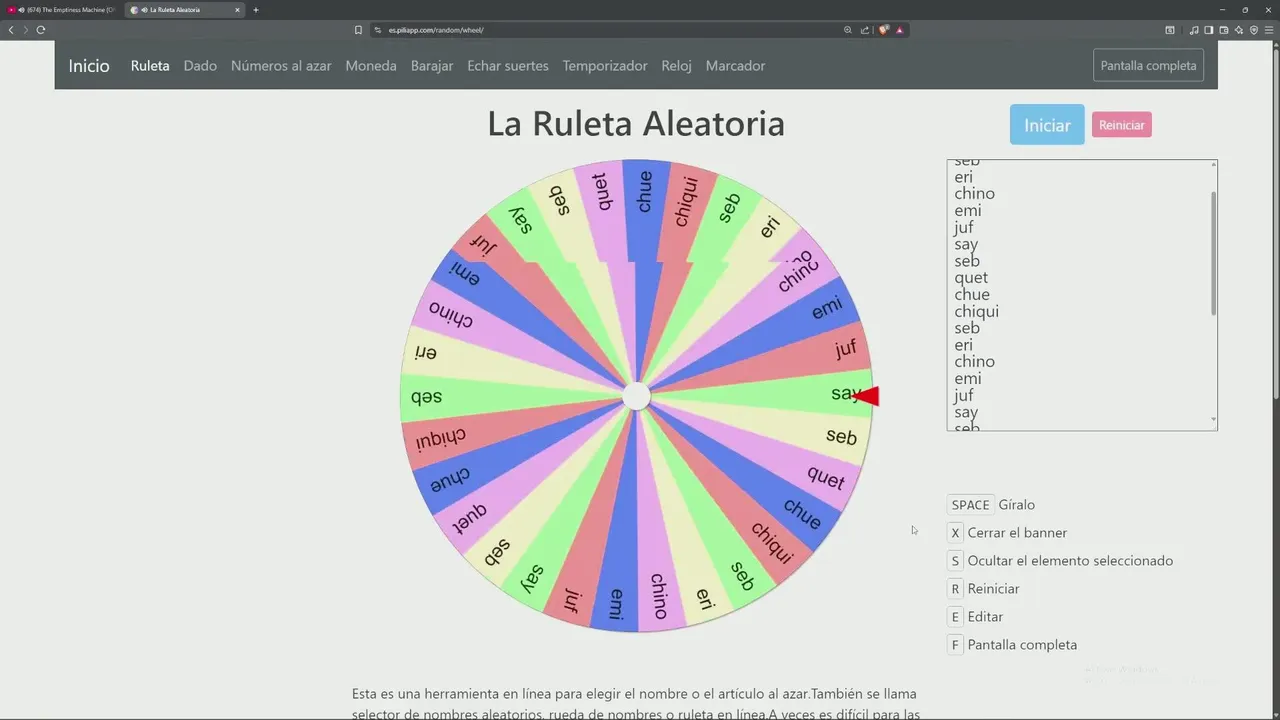Image resolution: width=1280 pixels, height=720 pixels.
Task: Mute audio on The Emptiness Machine tab
Action: tap(21, 10)
